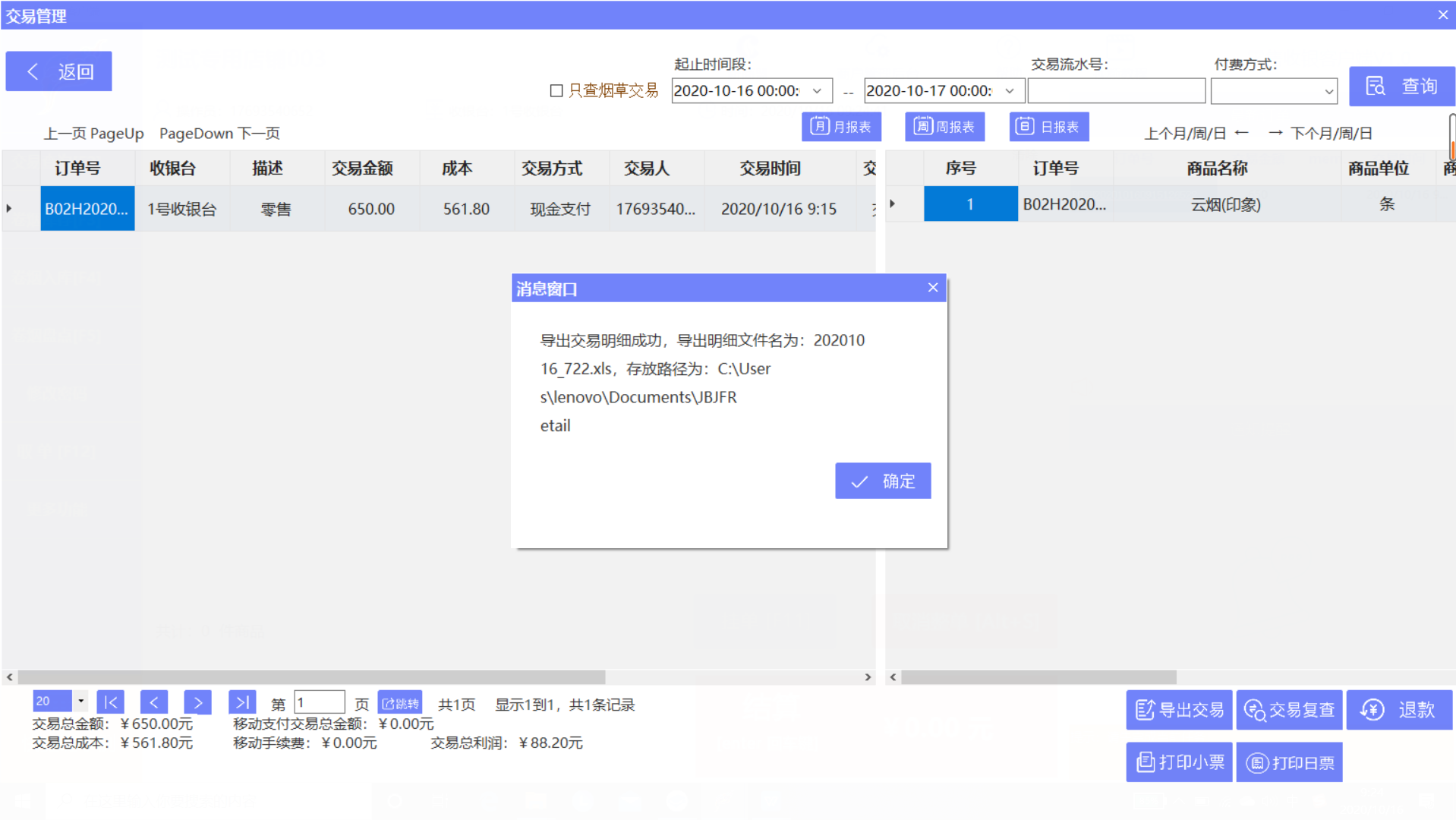
Task: Run the 查询 transaction search
Action: click(x=1402, y=85)
